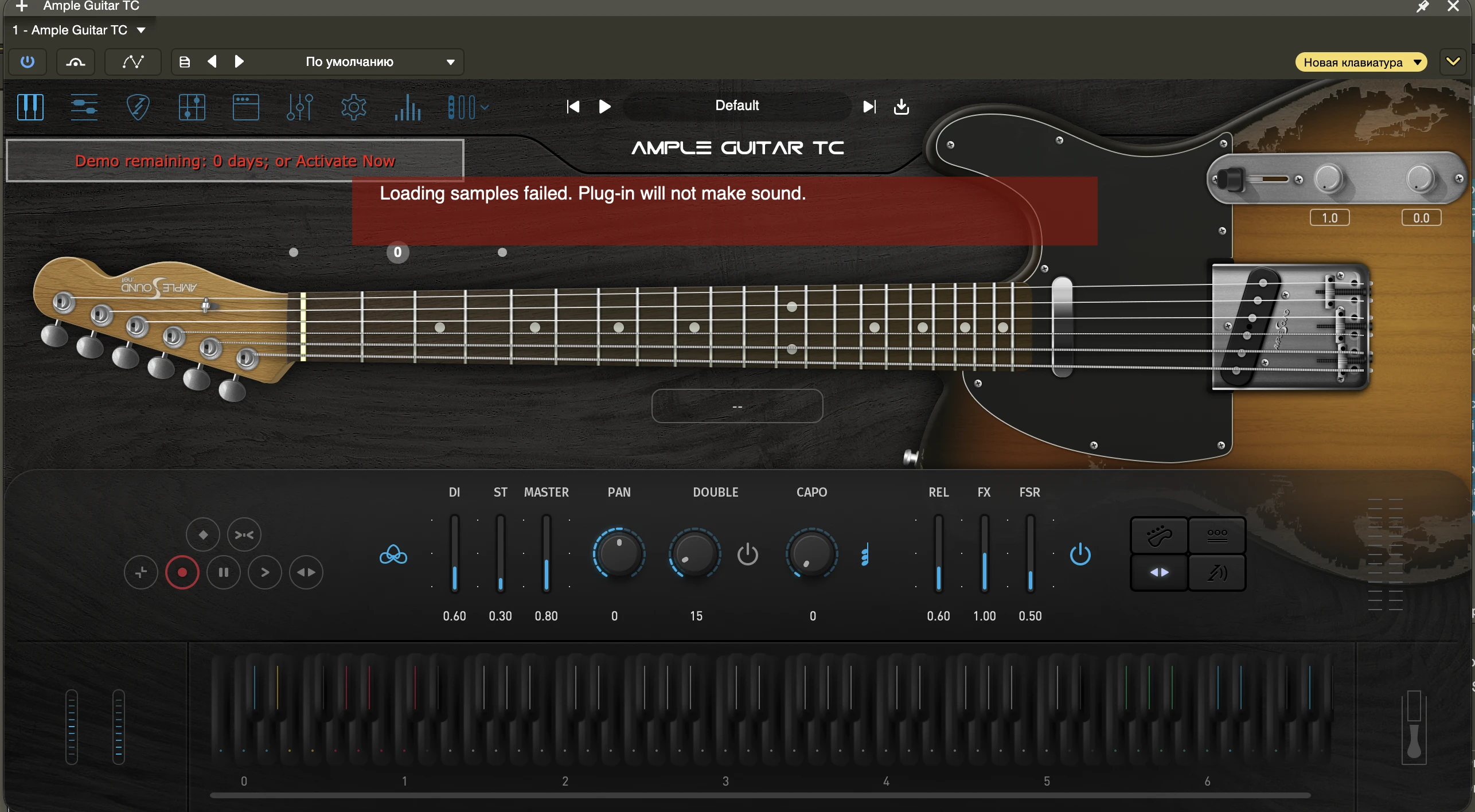The height and width of the screenshot is (812, 1475).
Task: Click the 1.0 knob value field
Action: click(x=1329, y=218)
